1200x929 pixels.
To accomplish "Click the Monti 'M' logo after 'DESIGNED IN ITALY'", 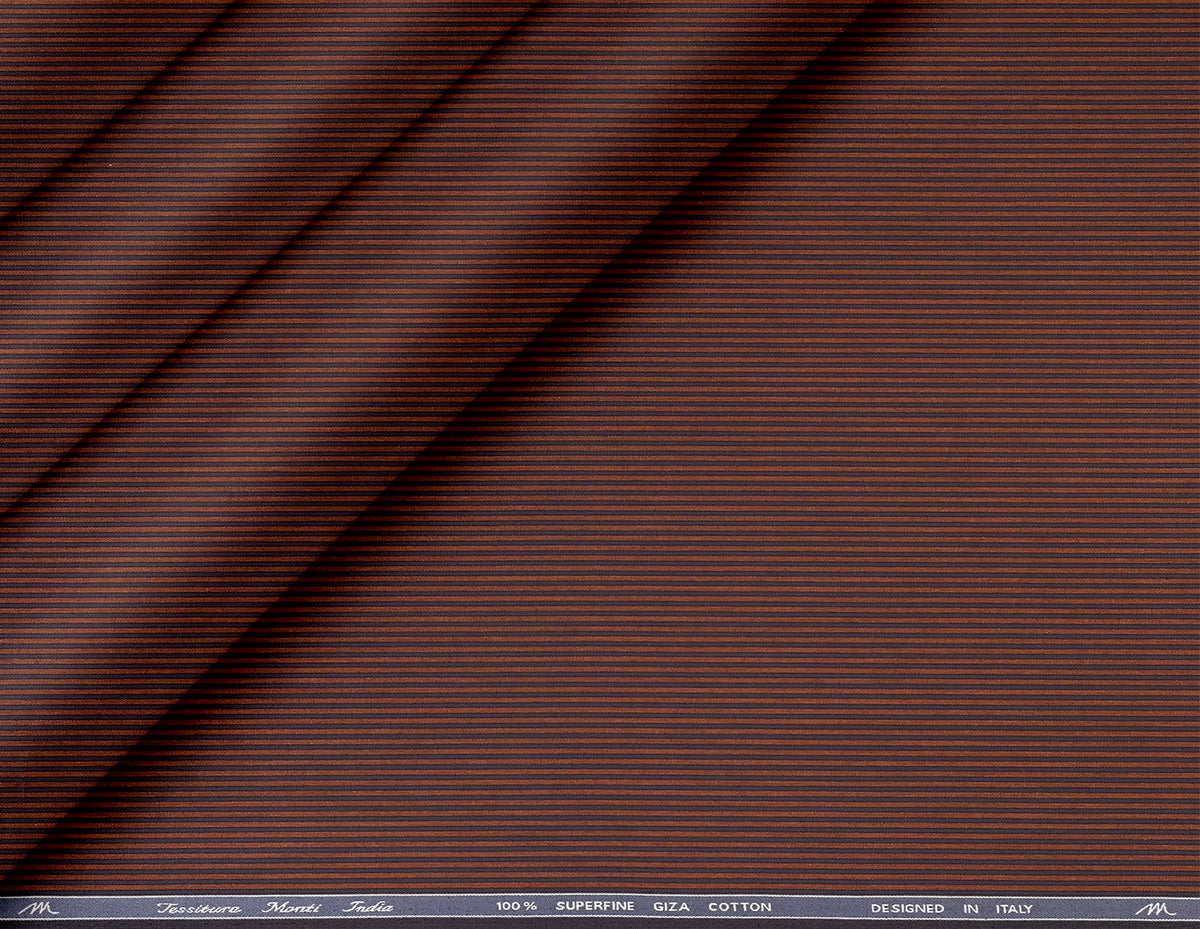I will (1156, 909).
